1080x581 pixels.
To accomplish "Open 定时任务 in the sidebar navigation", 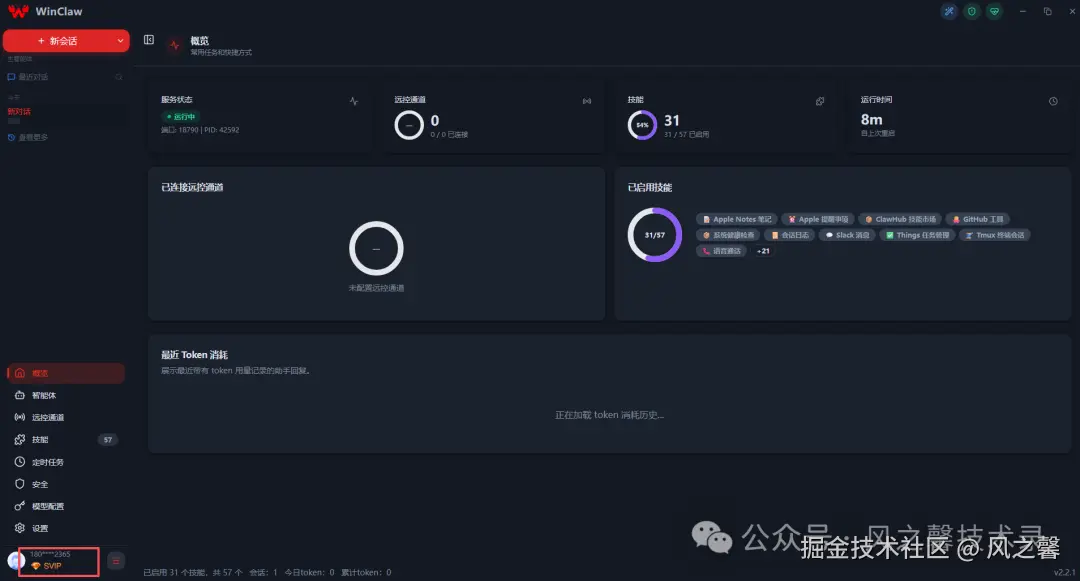I will 66,462.
